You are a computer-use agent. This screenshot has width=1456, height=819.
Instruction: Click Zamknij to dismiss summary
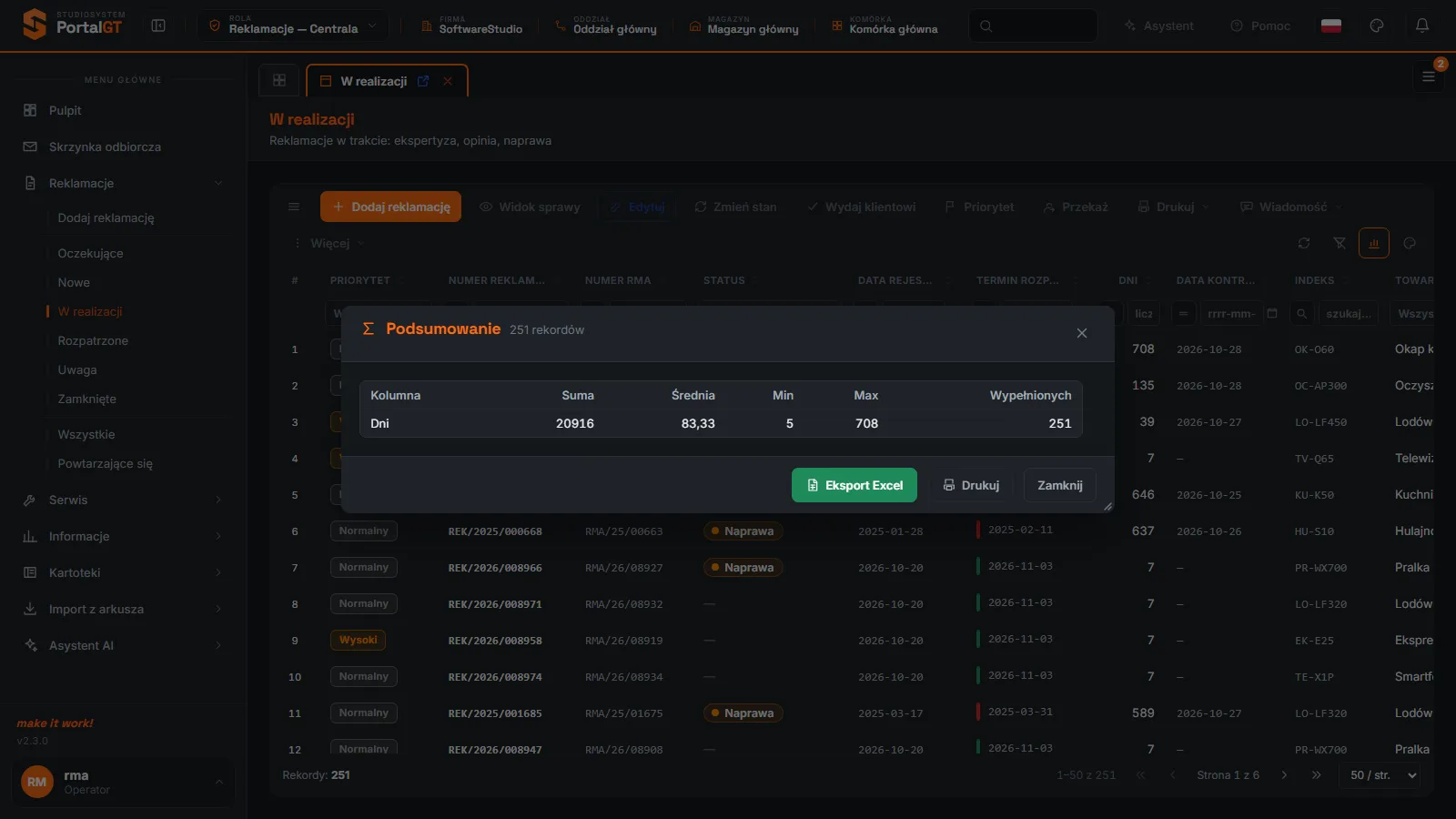point(1060,485)
